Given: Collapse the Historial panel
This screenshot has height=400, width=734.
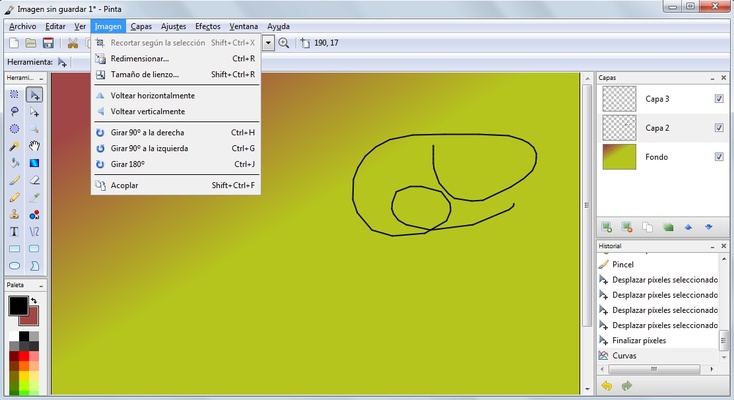Looking at the screenshot, I should (x=712, y=246).
